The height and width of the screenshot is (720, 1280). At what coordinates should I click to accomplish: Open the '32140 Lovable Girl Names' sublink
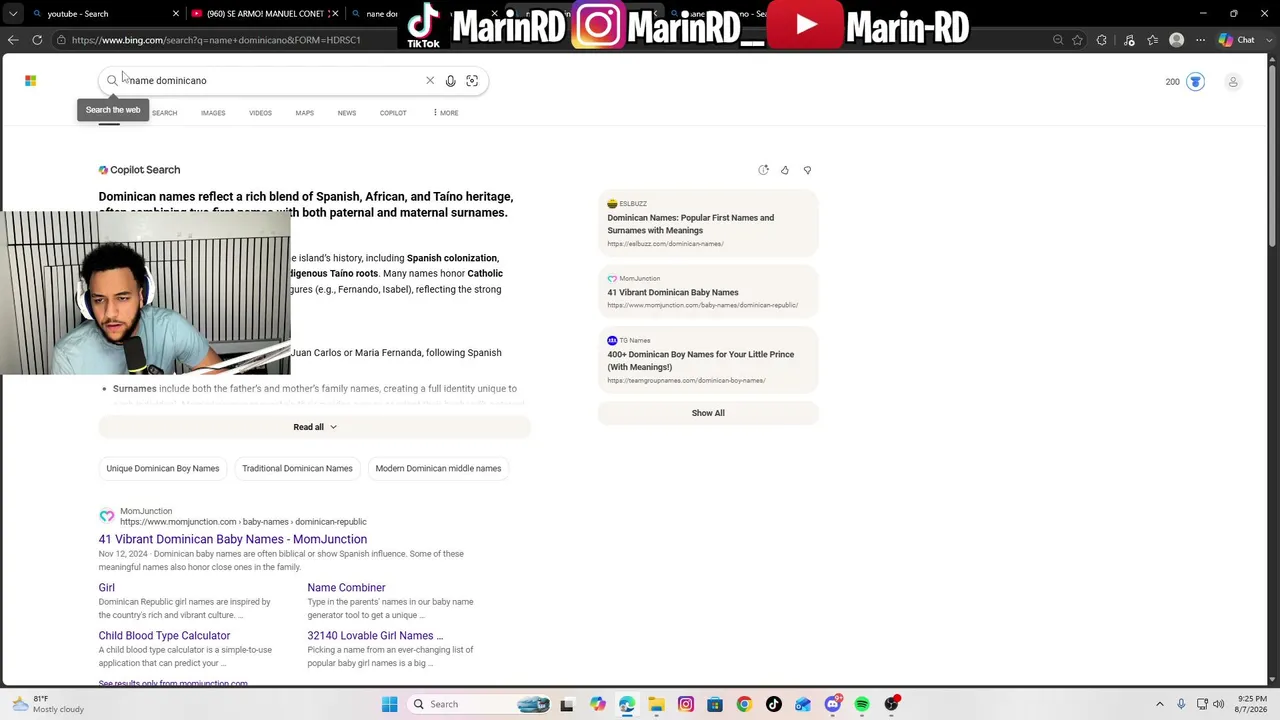tap(375, 636)
